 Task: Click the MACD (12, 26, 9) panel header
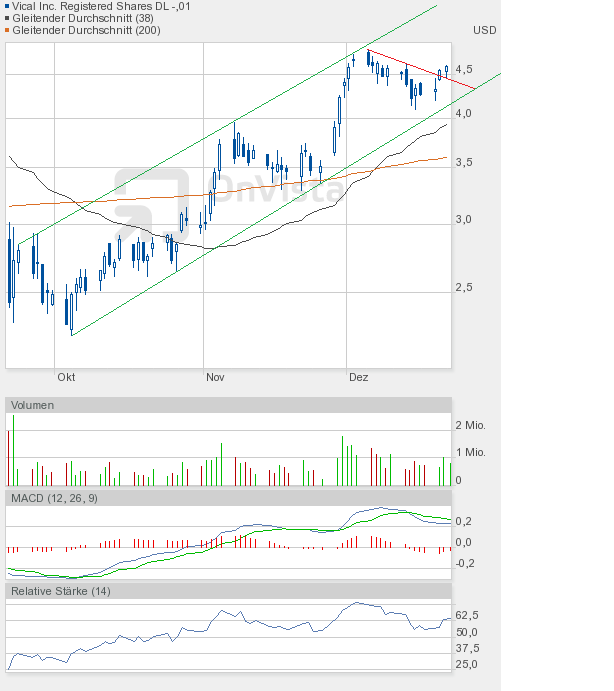coord(228,498)
